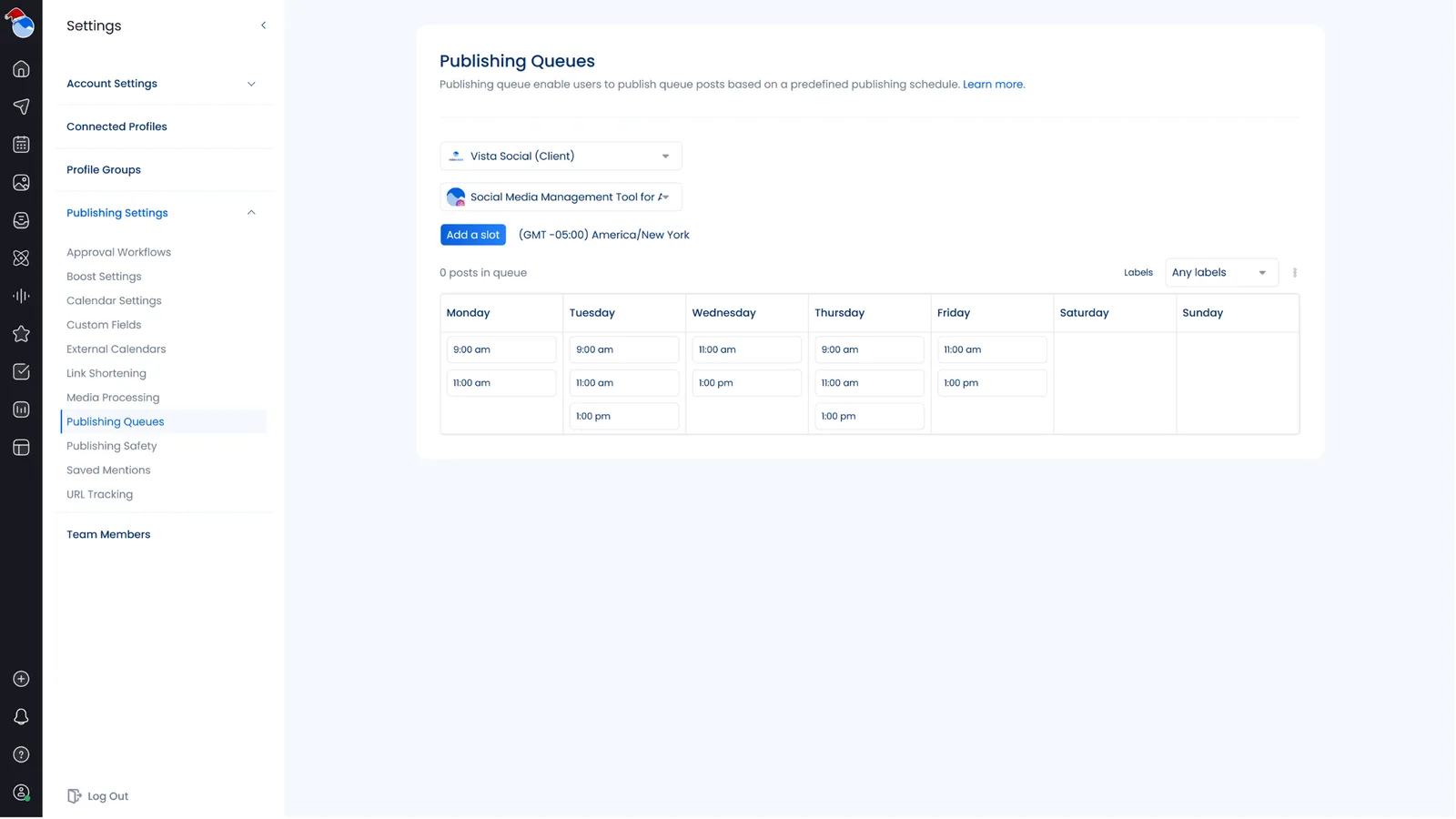Screen dimensions: 1456x819
Task: Select Monday 9:00 am time slot
Action: (x=500, y=349)
